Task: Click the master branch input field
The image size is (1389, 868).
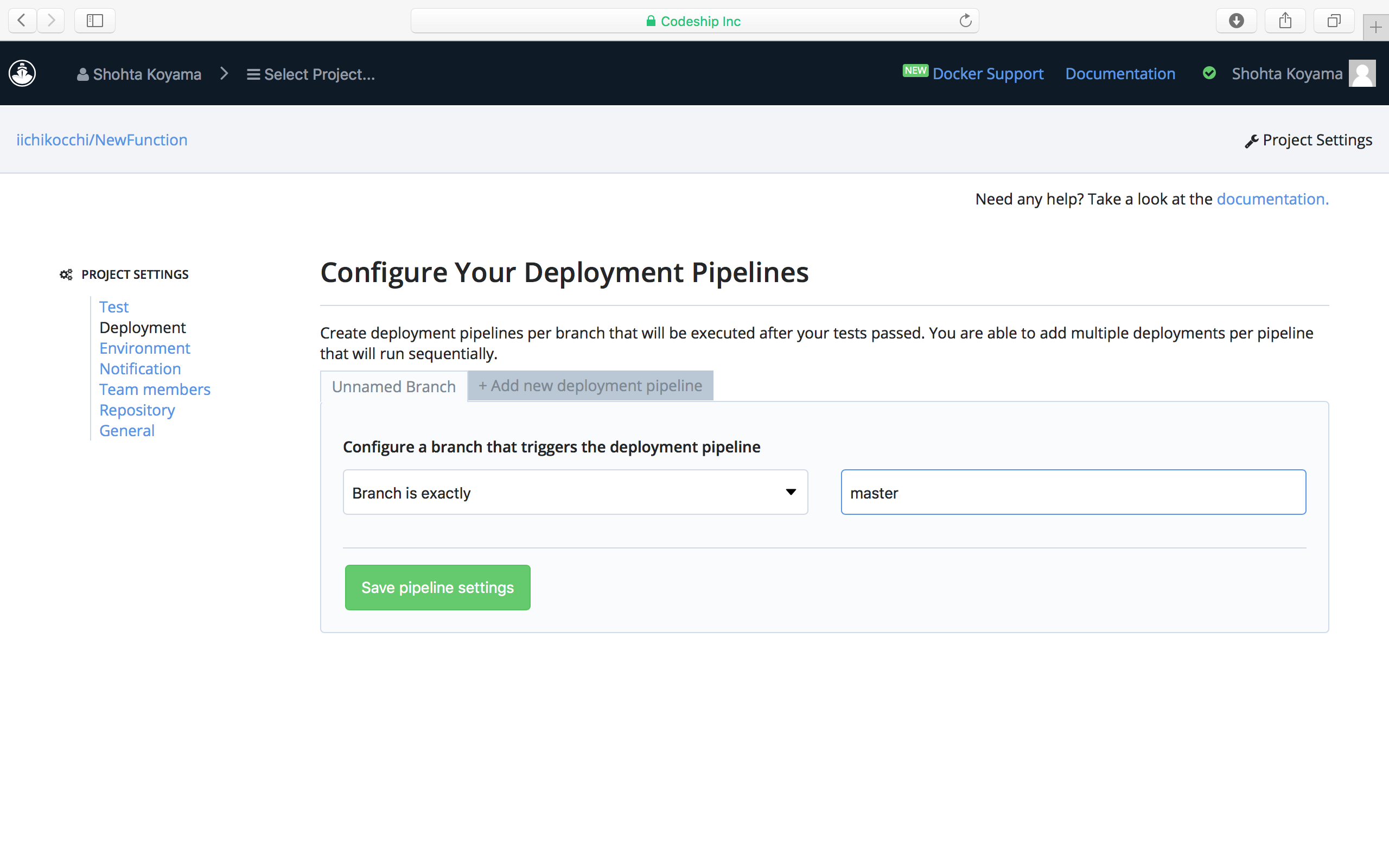Action: (1073, 492)
